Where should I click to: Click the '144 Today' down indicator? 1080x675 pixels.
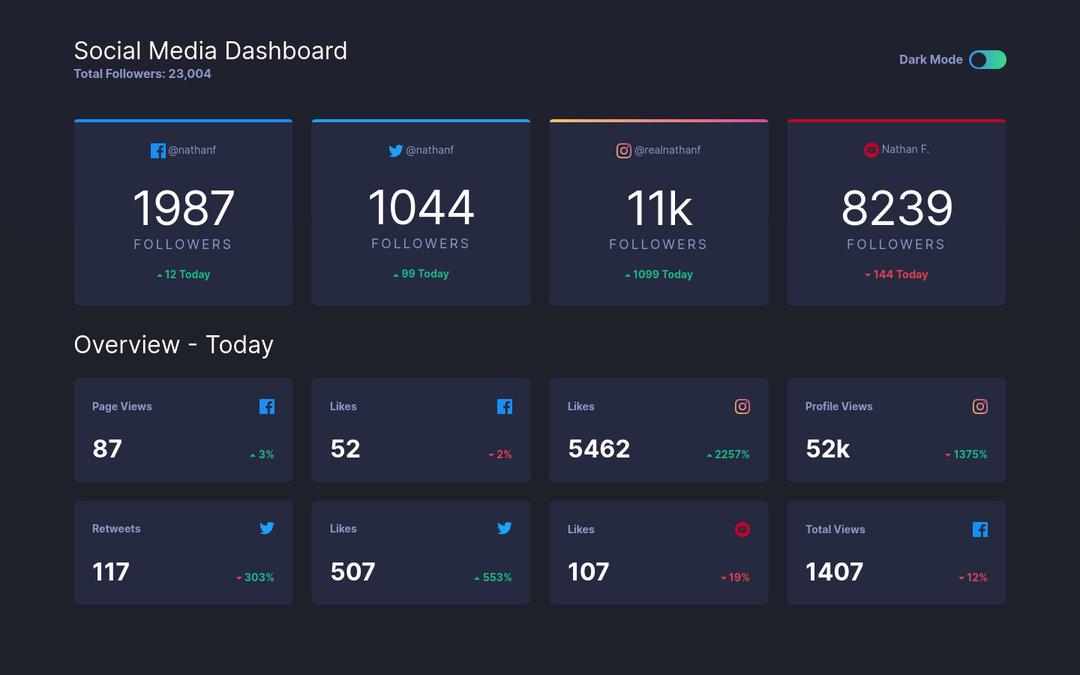[x=897, y=275]
